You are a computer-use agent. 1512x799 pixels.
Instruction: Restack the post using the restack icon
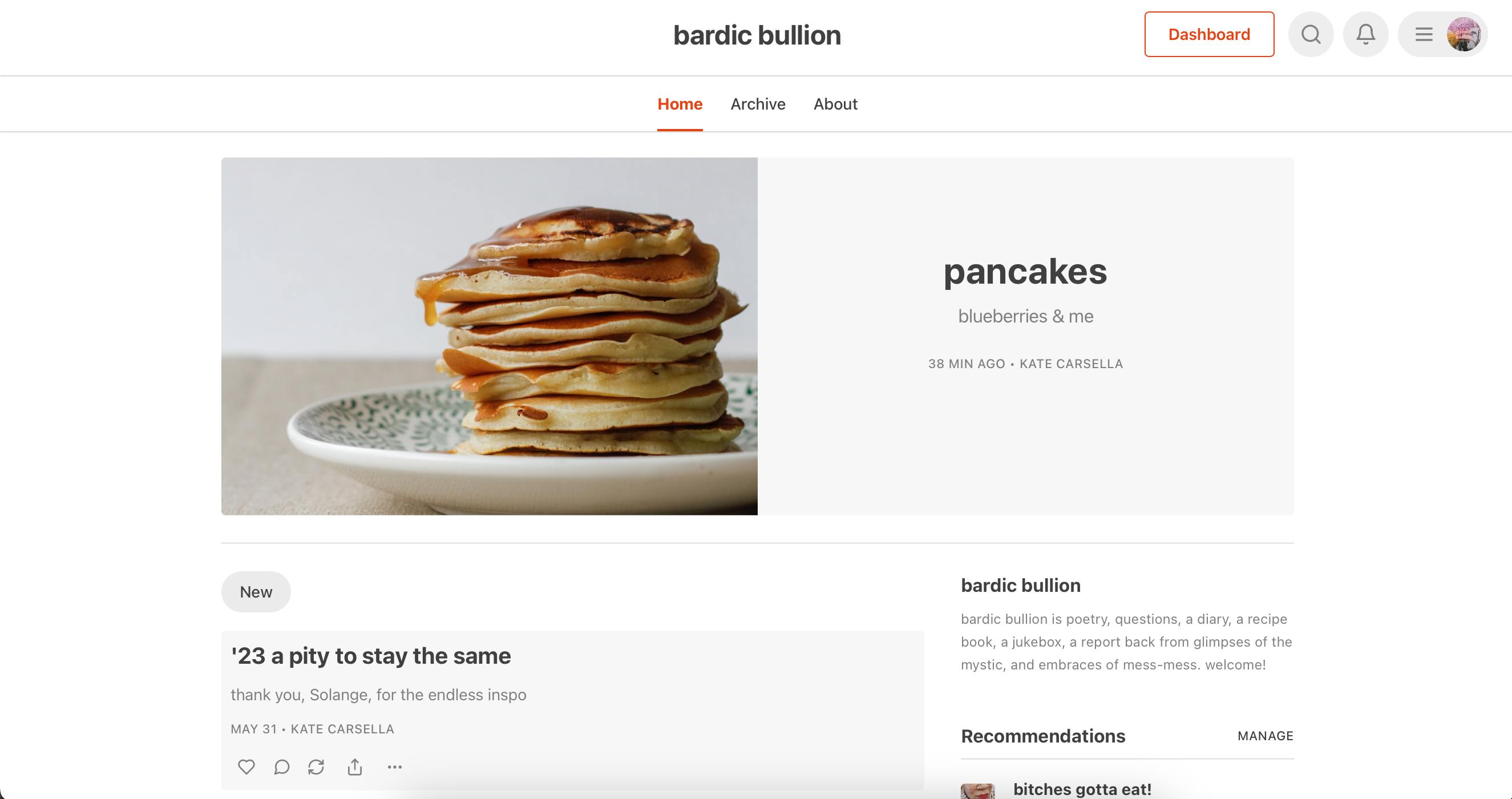(316, 766)
